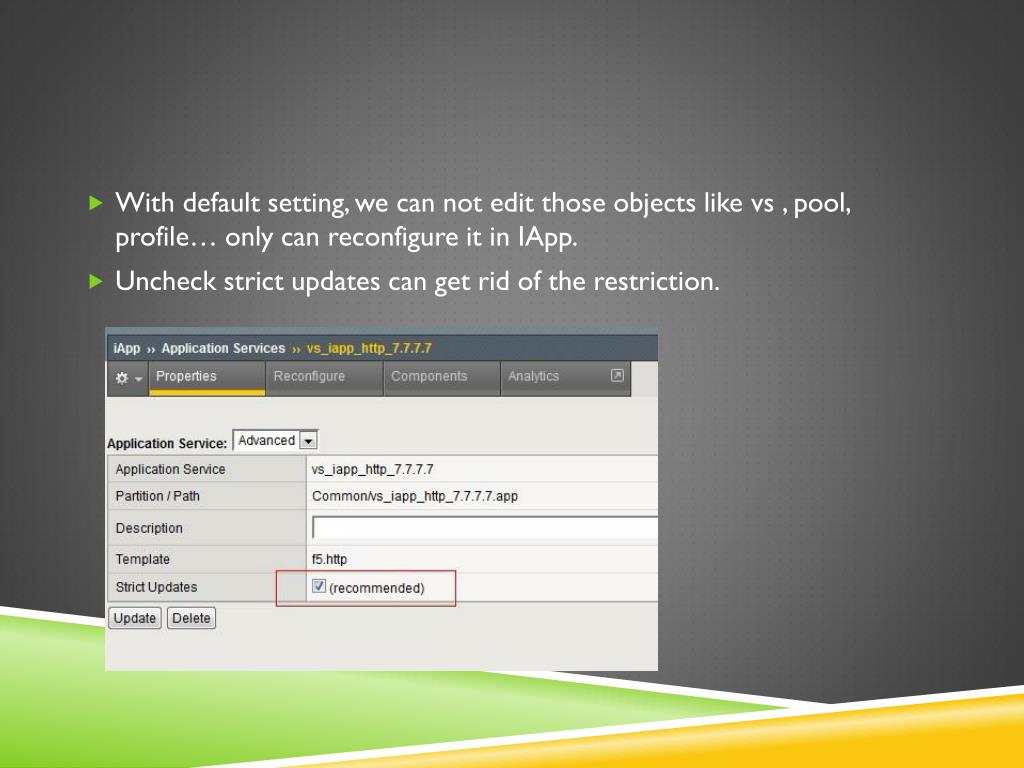
Task: Click the pop-out icon on the Analytics tab
Action: click(617, 376)
